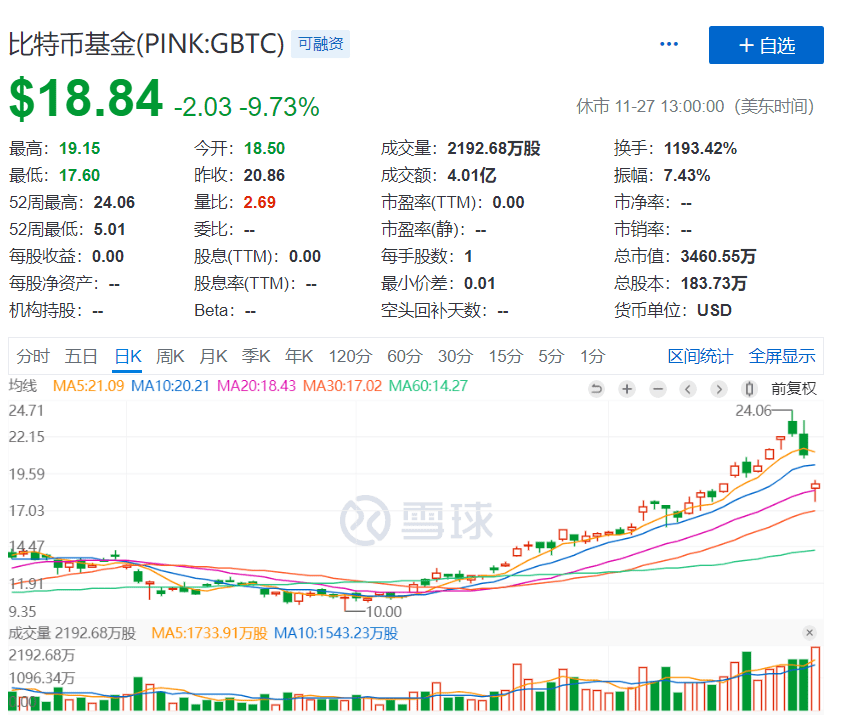Click the 换手 value 1193.42%
The height and width of the screenshot is (715, 848).
pos(700,148)
